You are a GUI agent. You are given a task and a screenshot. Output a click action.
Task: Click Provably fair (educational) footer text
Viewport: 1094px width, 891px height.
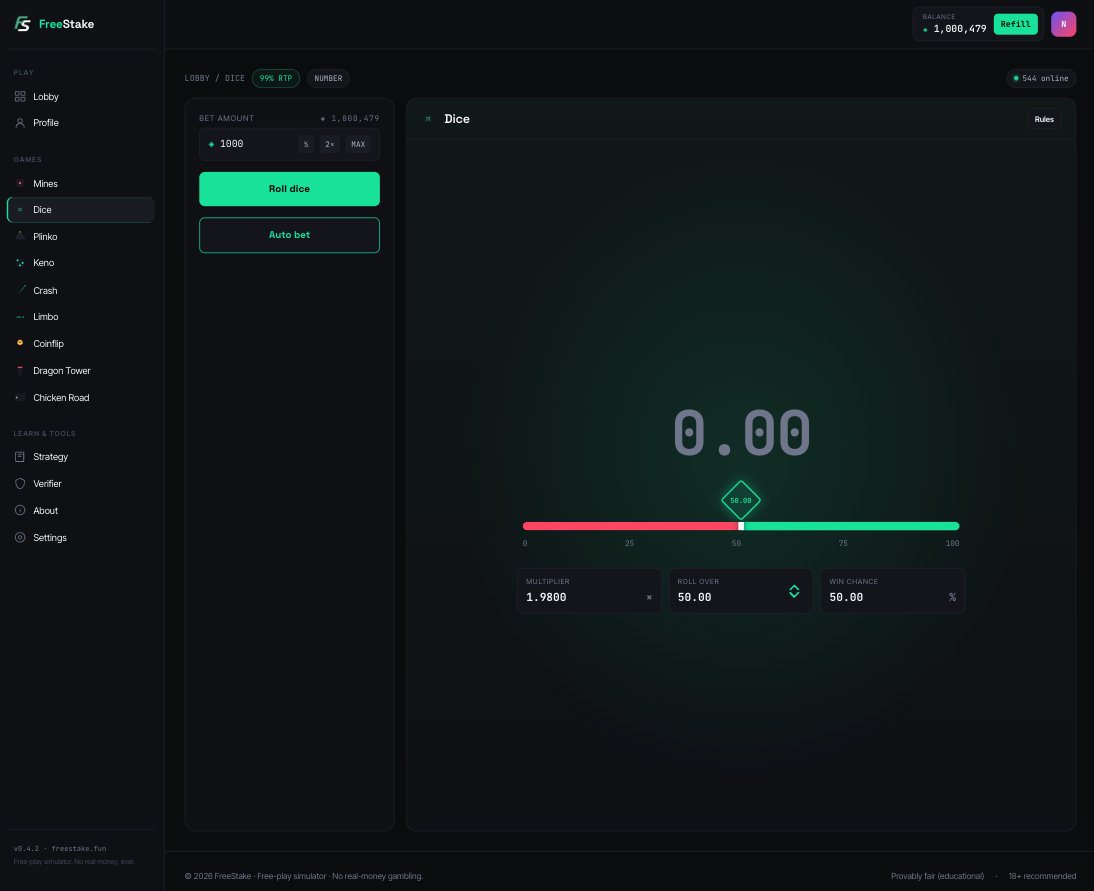[937, 876]
